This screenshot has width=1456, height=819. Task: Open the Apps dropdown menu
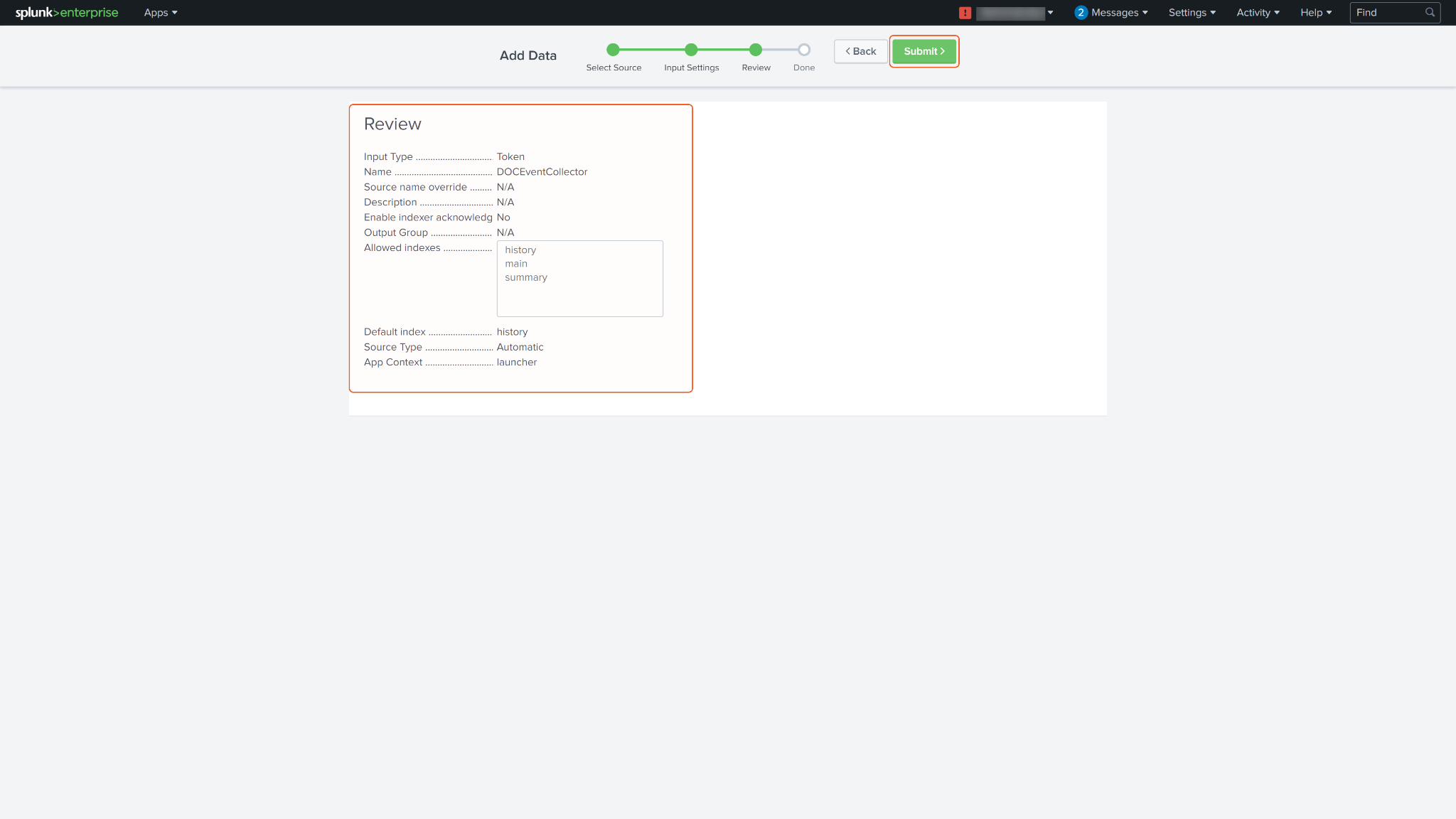[161, 13]
